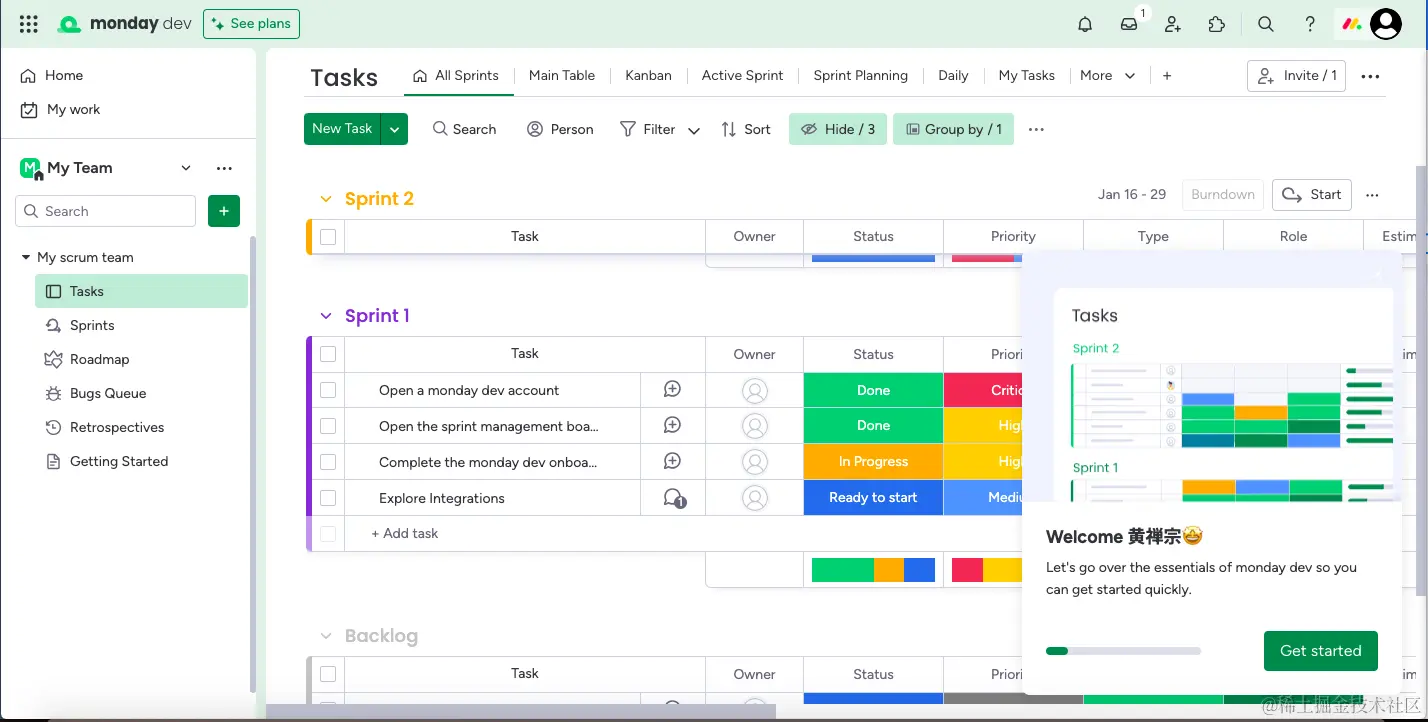
Task: Click the green add item plus button in sidebar
Action: (224, 211)
